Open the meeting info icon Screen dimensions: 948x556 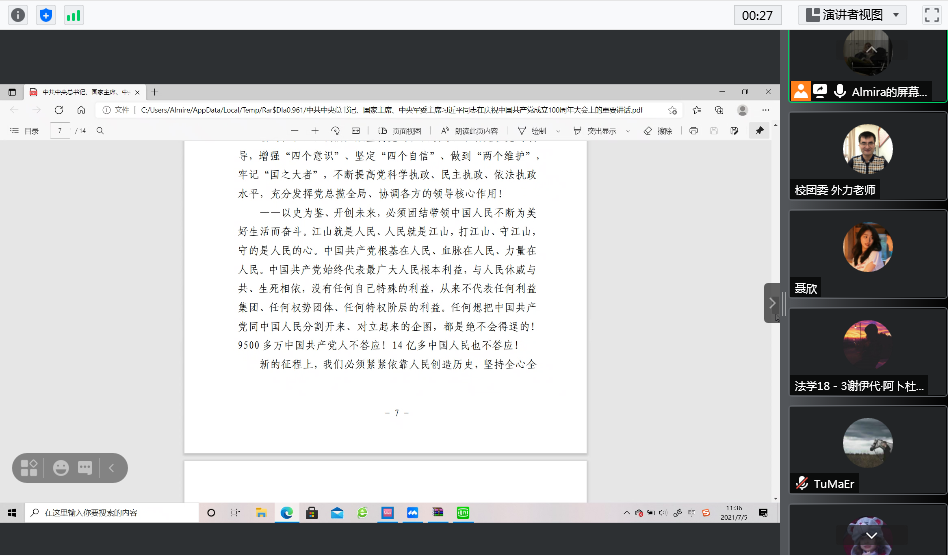pos(17,15)
